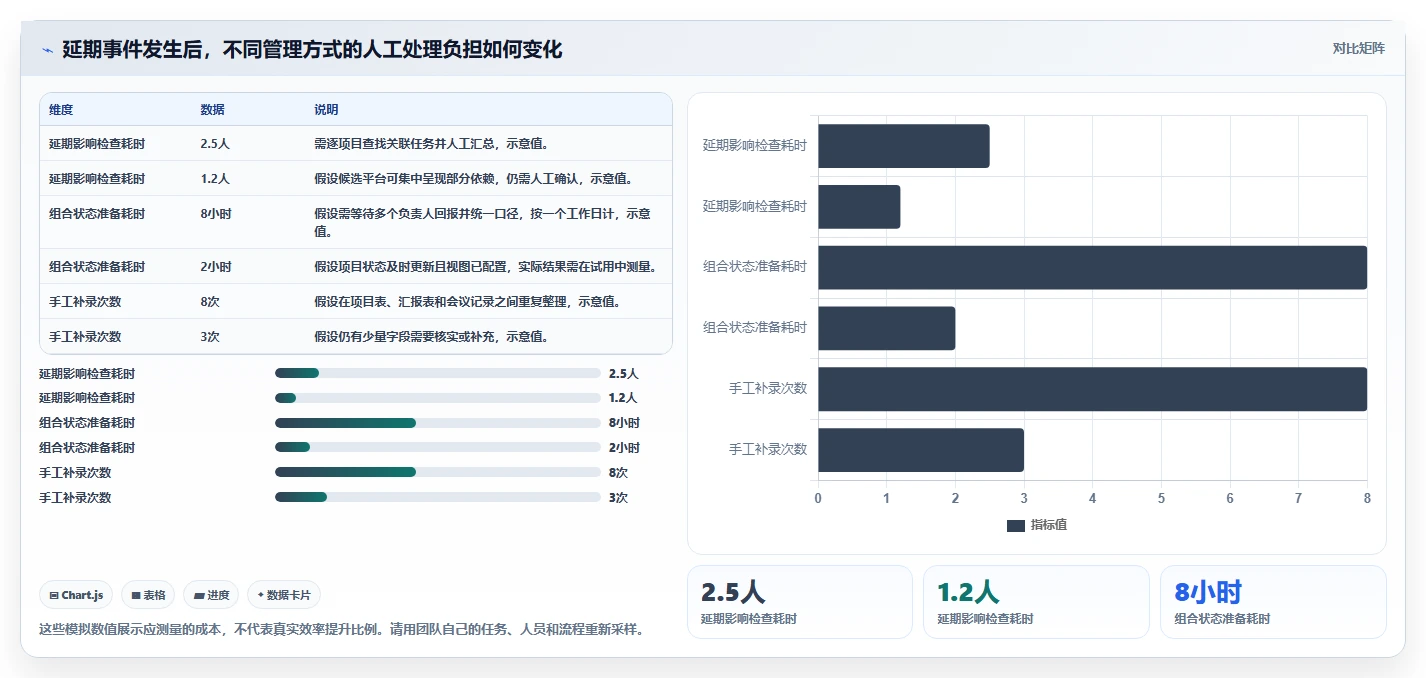Click the chart bar reaching 3 for 手工补录次数
This screenshot has width=1426, height=678.
(921, 450)
